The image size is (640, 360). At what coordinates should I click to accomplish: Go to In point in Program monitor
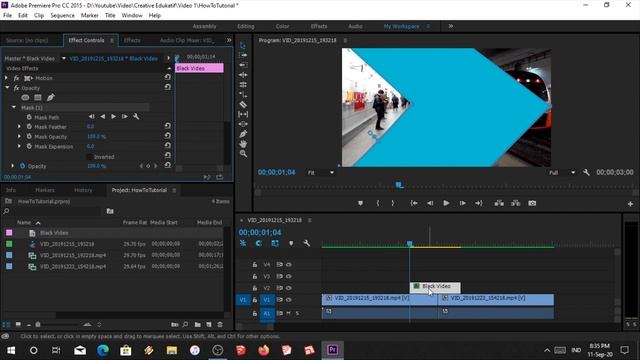point(414,203)
